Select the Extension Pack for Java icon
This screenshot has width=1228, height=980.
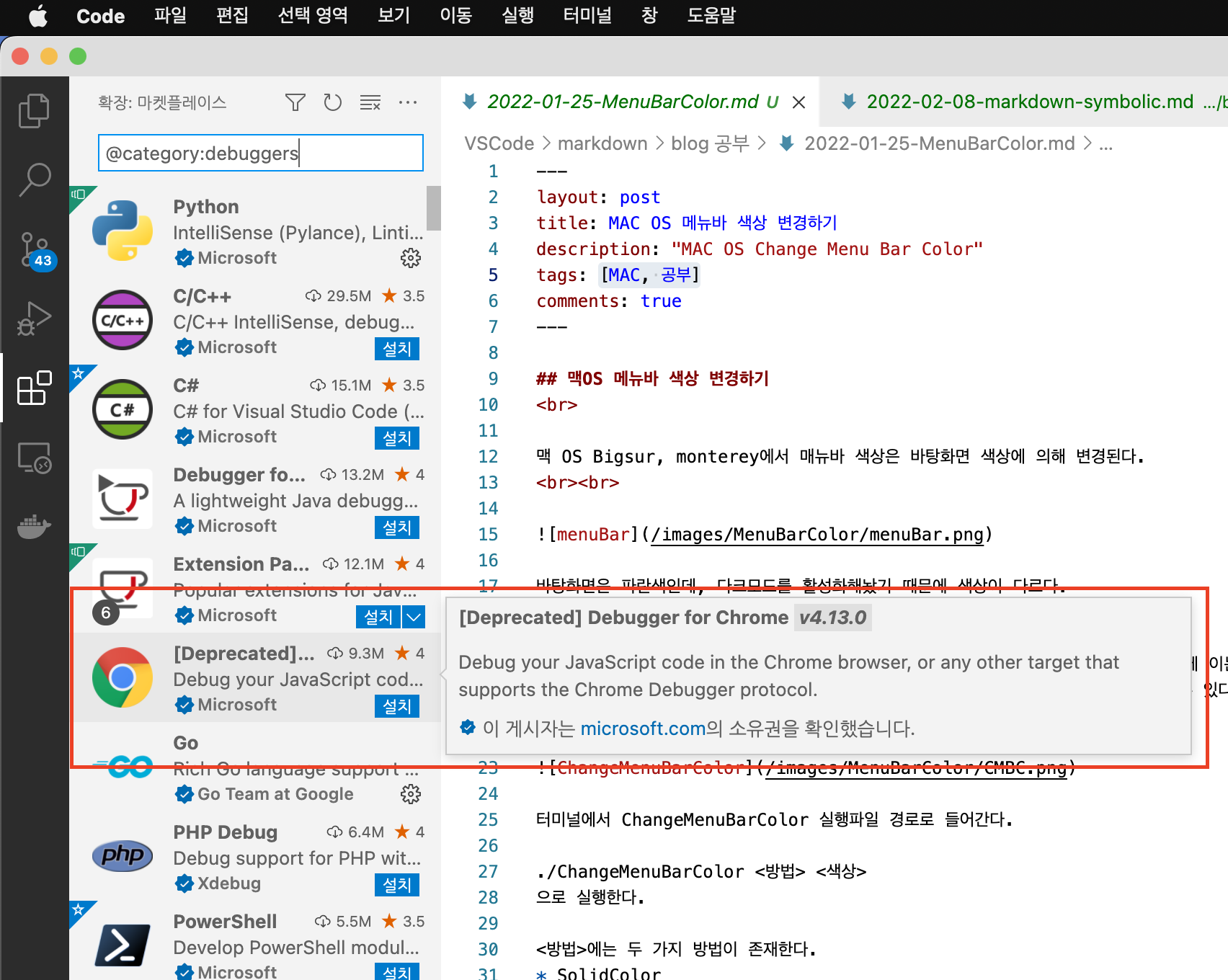(x=123, y=588)
